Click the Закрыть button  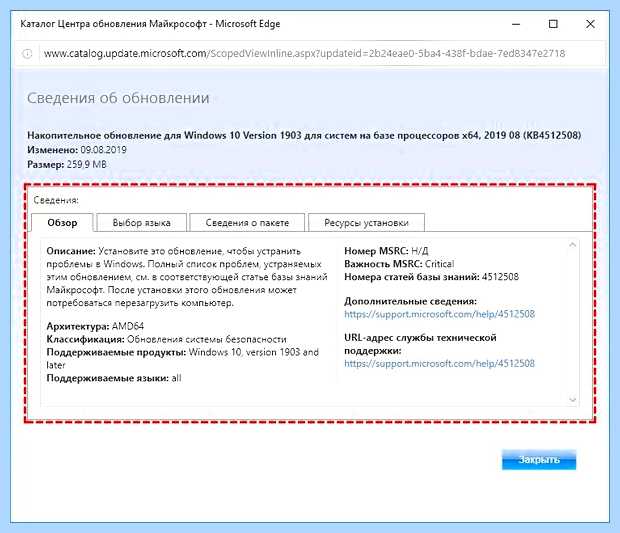tap(539, 459)
